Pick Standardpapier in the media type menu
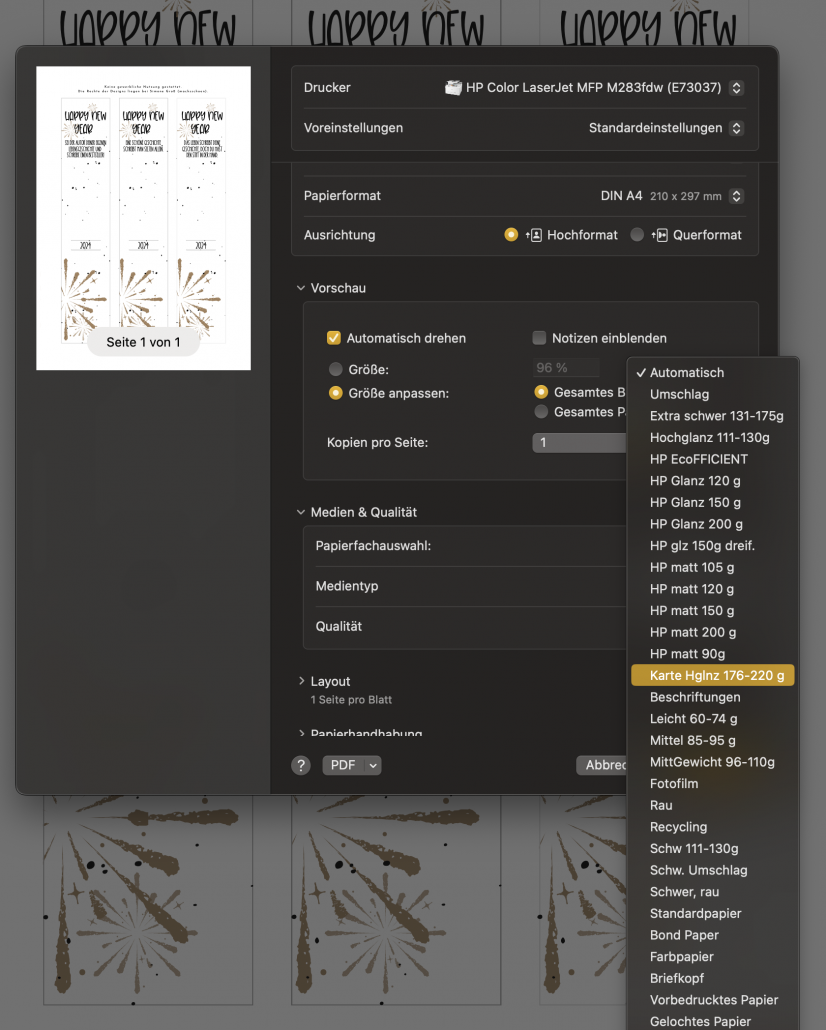The height and width of the screenshot is (1030, 826). click(x=695, y=914)
